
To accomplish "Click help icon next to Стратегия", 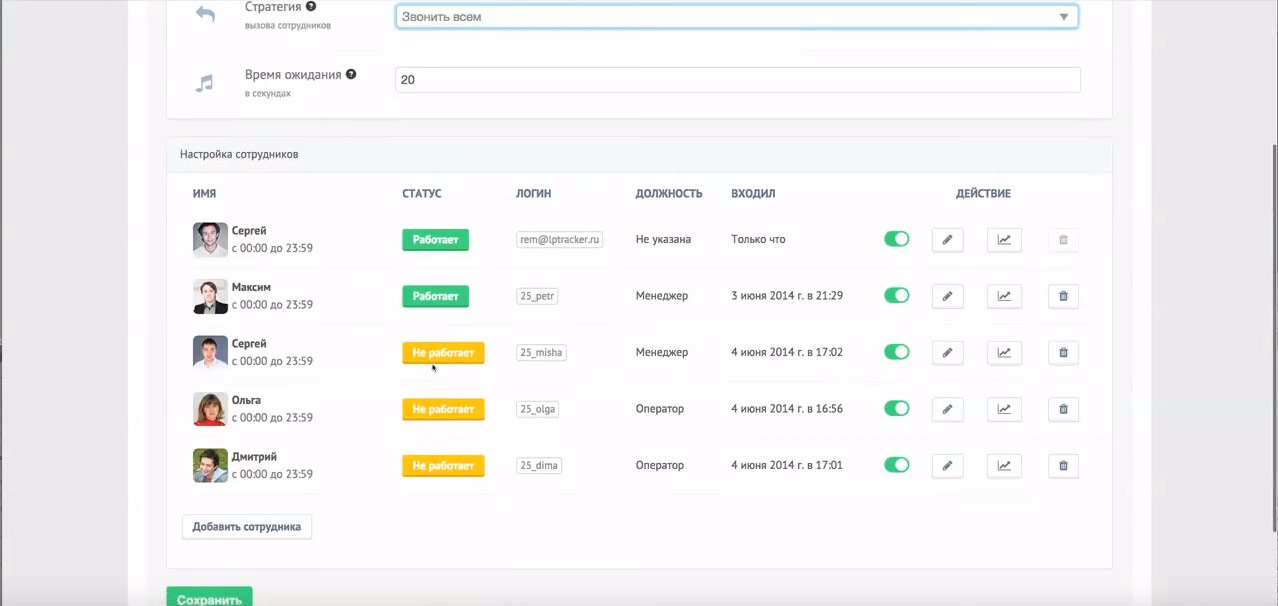I will (311, 7).
